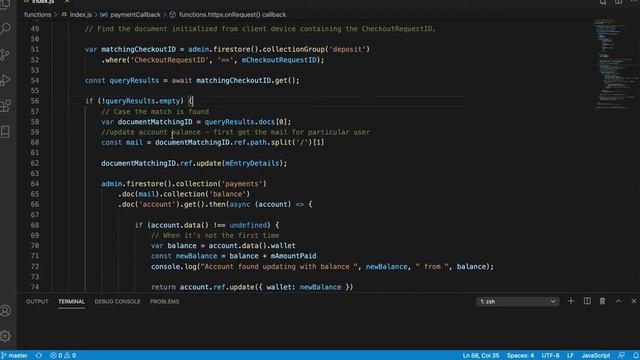Open the Run and Debug view

tap(6, 80)
